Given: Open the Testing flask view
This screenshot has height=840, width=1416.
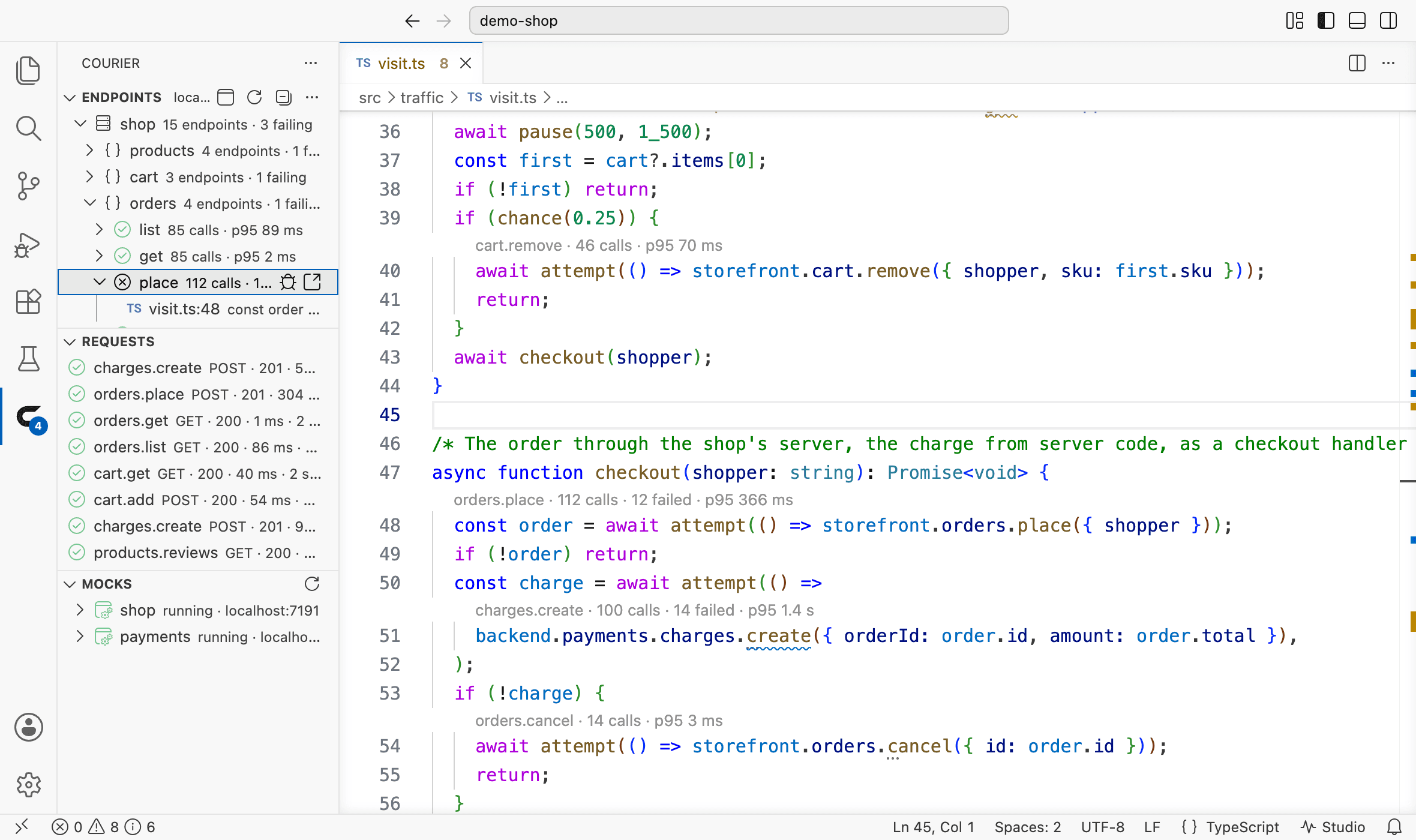Looking at the screenshot, I should click(28, 358).
